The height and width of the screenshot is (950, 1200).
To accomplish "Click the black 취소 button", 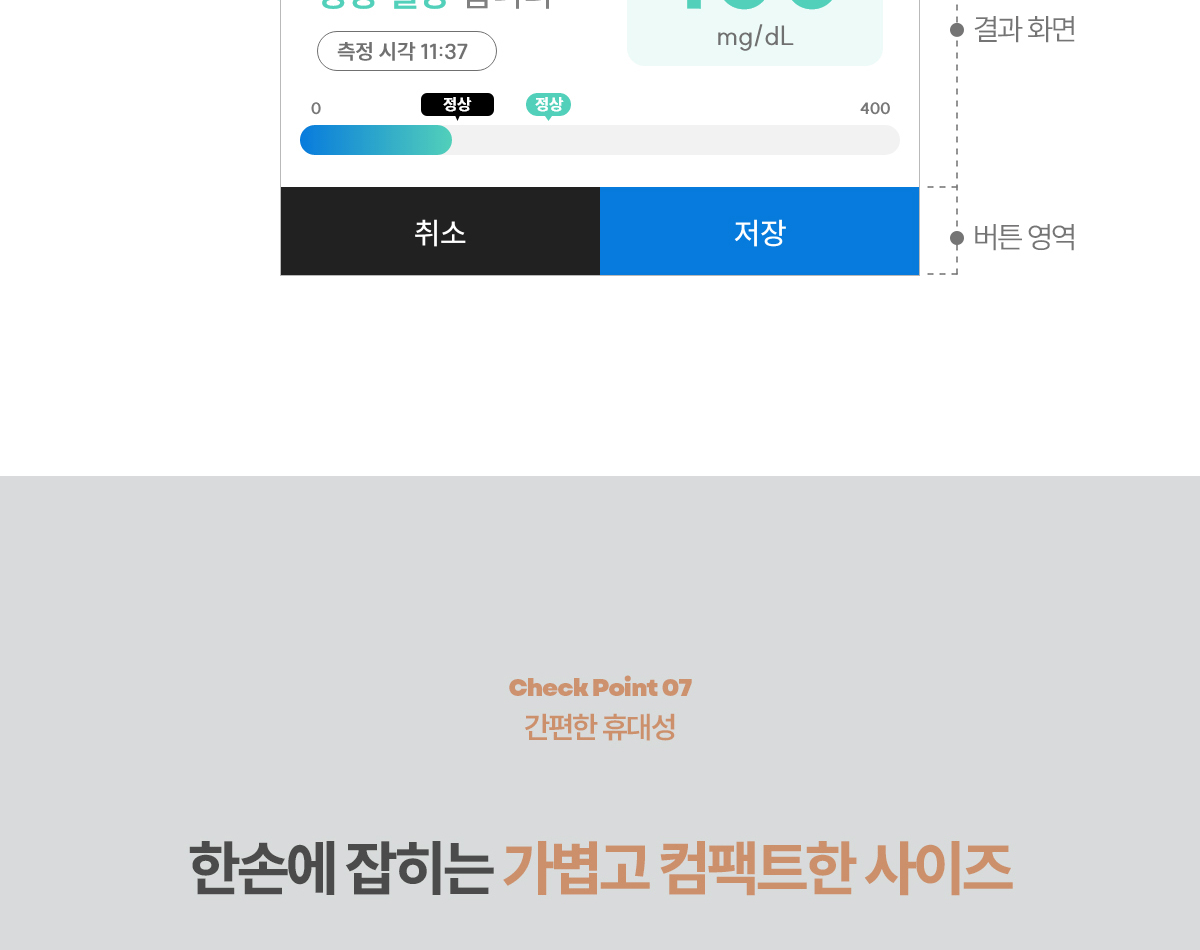I will (440, 231).
